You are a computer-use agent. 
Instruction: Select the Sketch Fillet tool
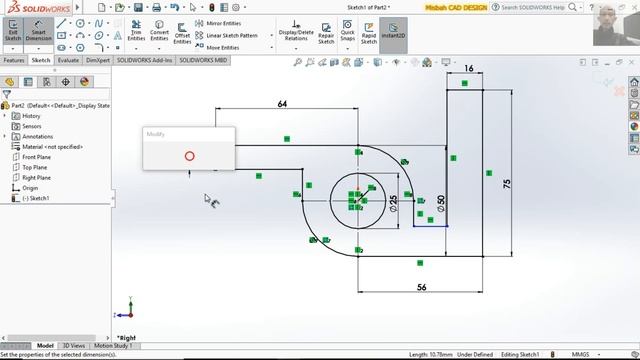click(x=99, y=48)
